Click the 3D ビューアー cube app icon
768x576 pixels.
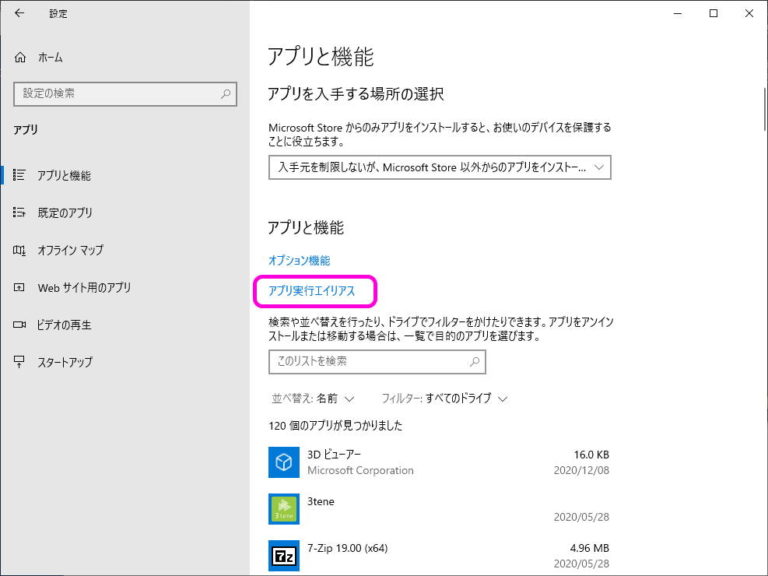point(284,462)
